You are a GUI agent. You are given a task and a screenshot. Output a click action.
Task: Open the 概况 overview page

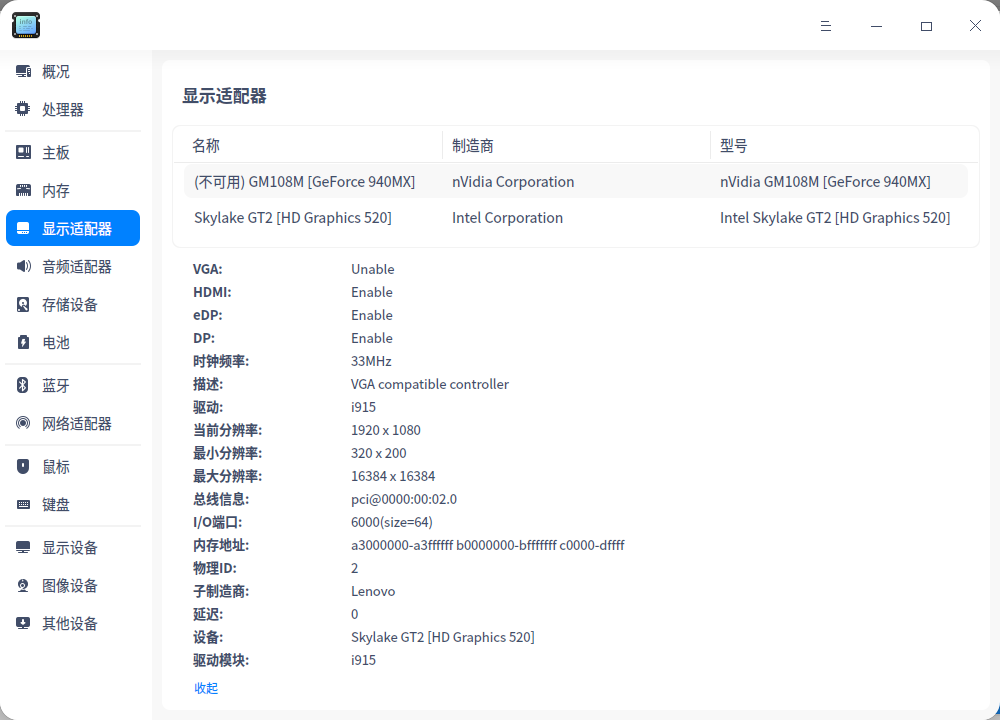73,71
